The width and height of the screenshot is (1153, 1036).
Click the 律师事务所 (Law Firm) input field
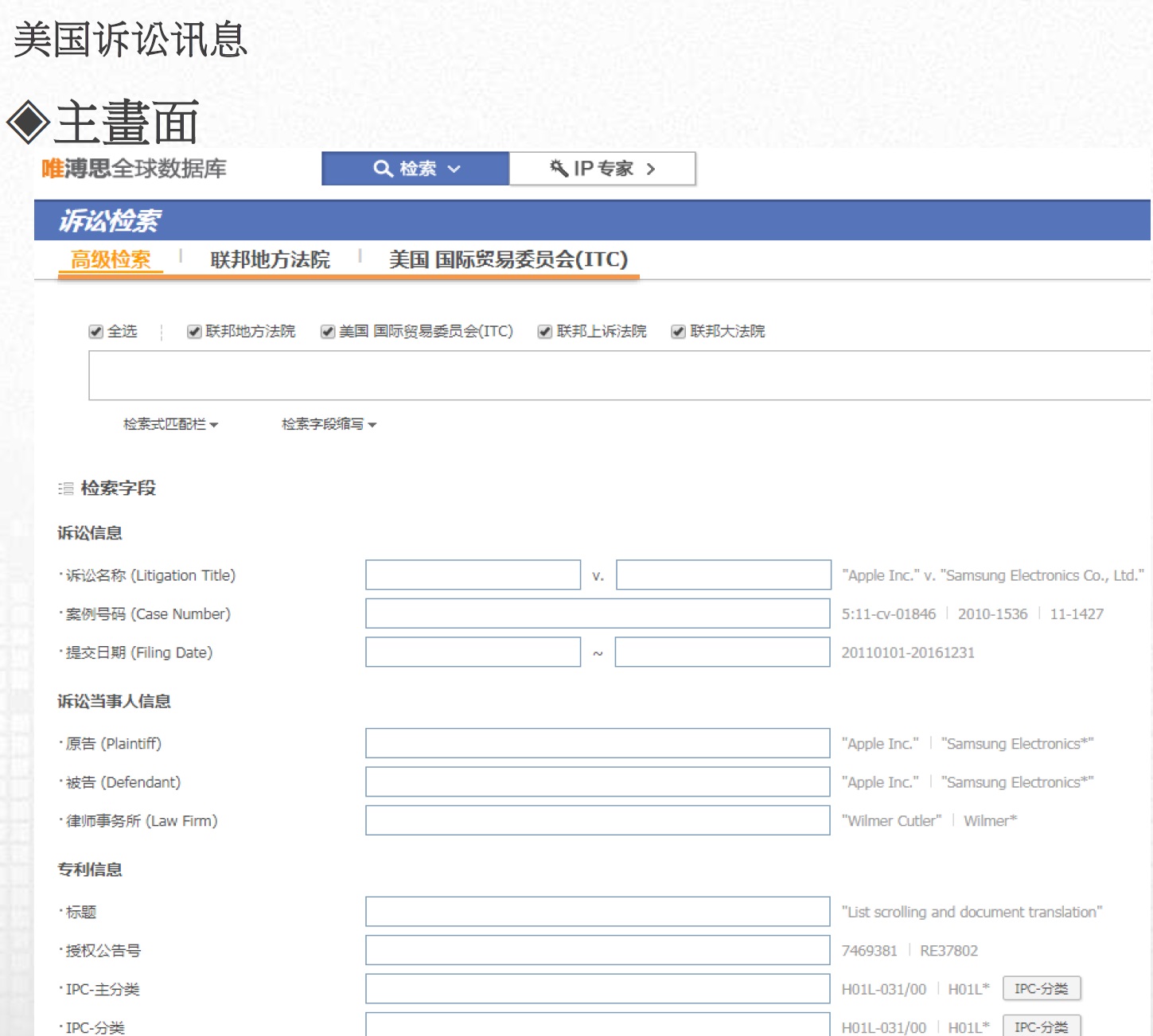point(598,820)
